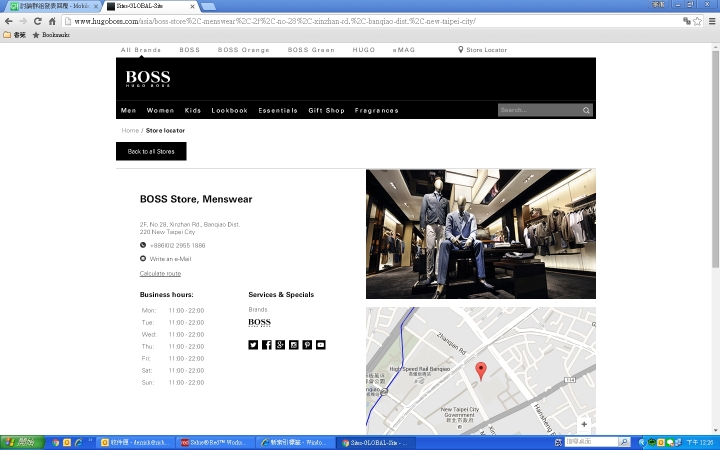Open the Chrome menu icon

pyautogui.click(x=712, y=21)
